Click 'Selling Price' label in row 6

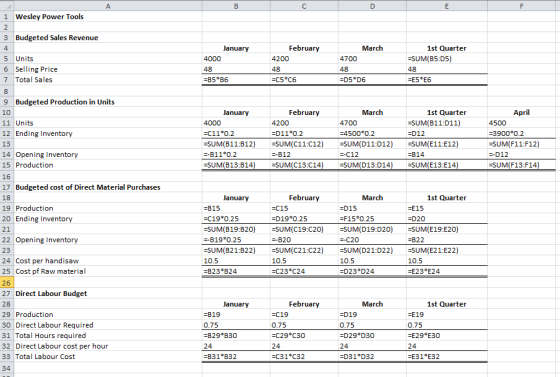point(36,69)
